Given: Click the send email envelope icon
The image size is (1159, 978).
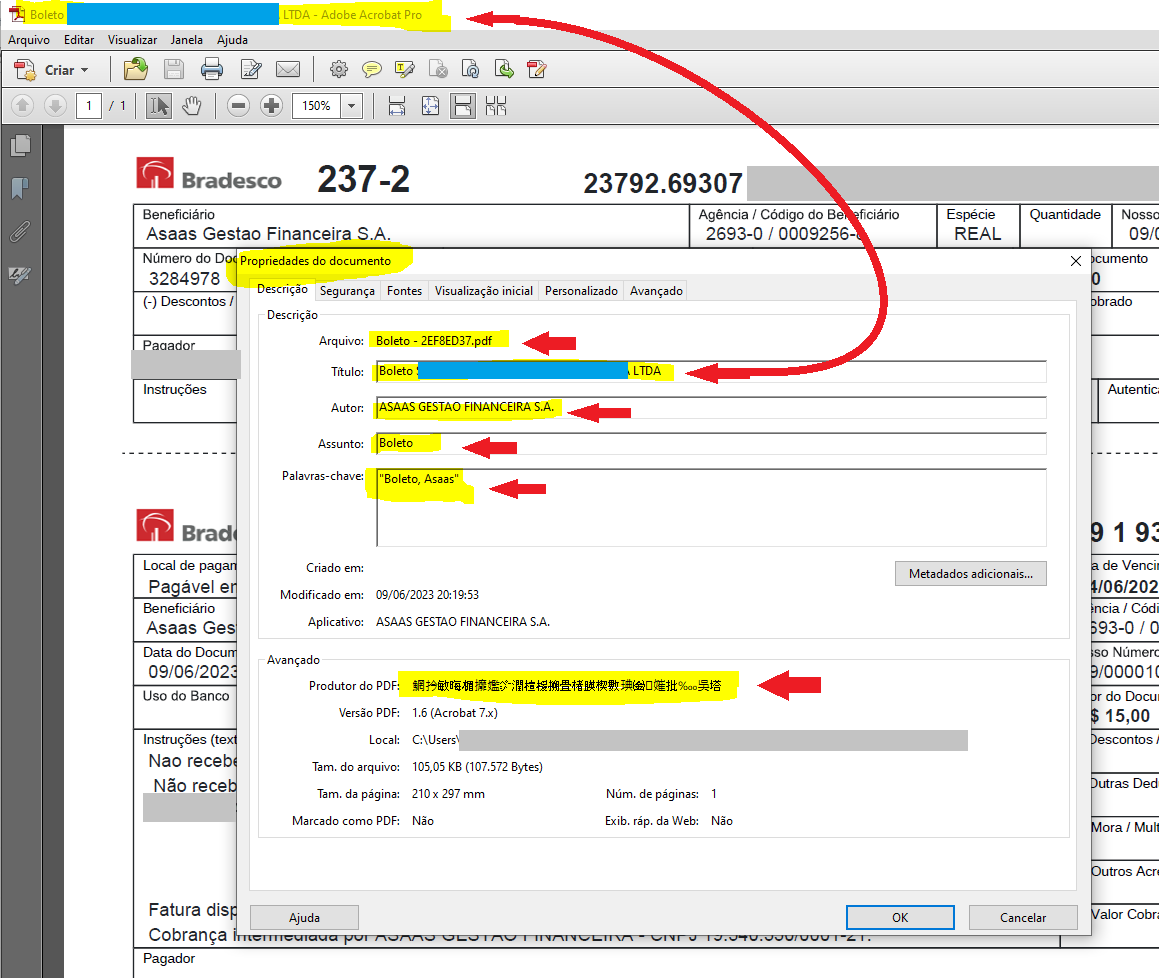Looking at the screenshot, I should pyautogui.click(x=288, y=69).
